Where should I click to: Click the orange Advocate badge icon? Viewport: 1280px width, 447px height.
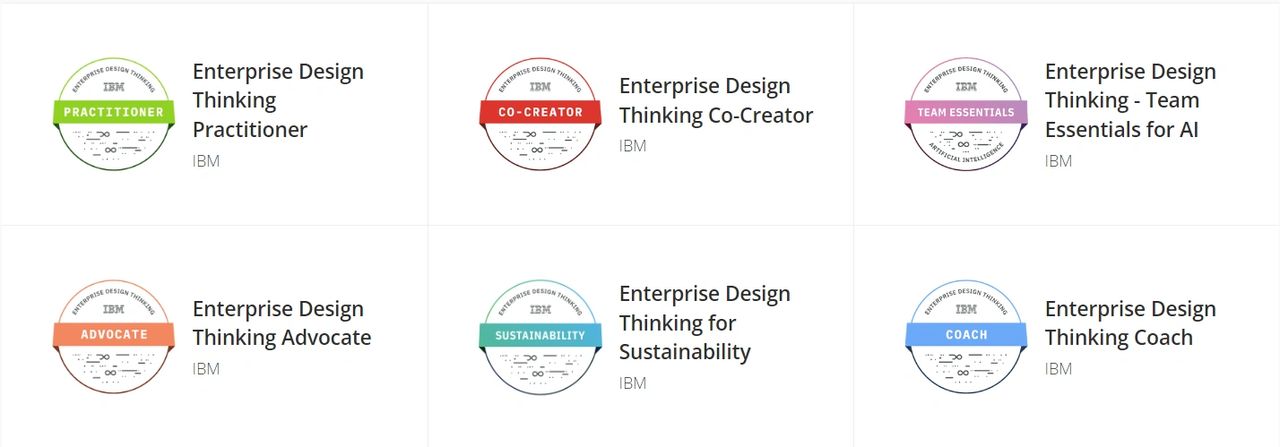(x=113, y=336)
